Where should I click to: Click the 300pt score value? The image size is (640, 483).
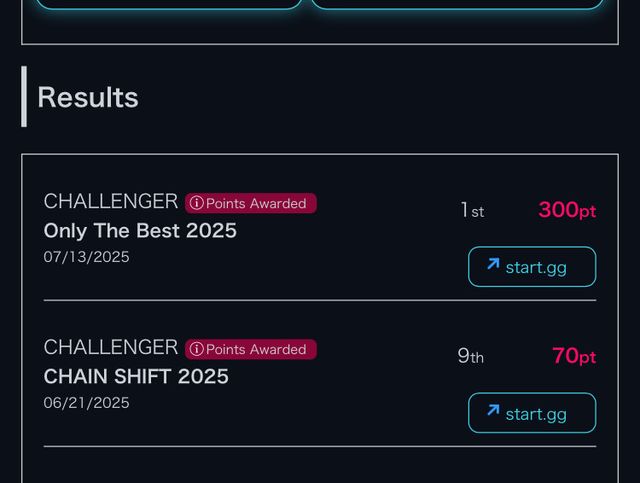point(567,210)
